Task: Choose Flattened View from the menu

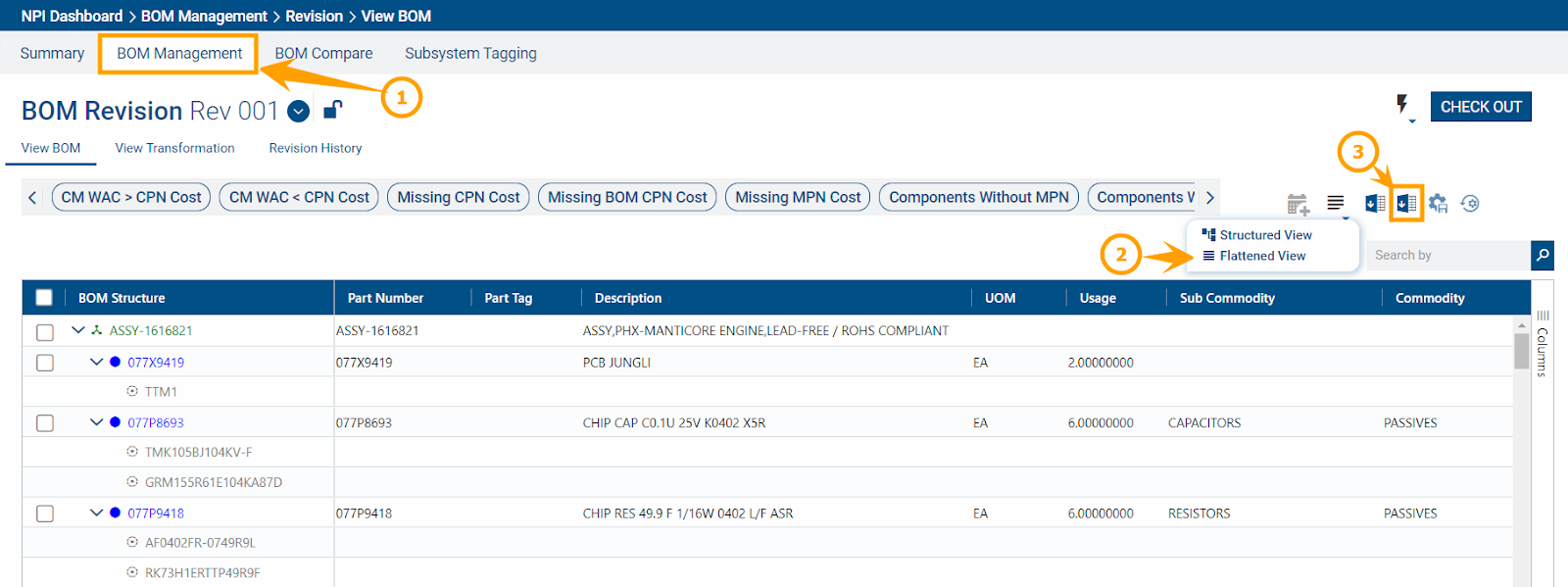Action: [1262, 256]
